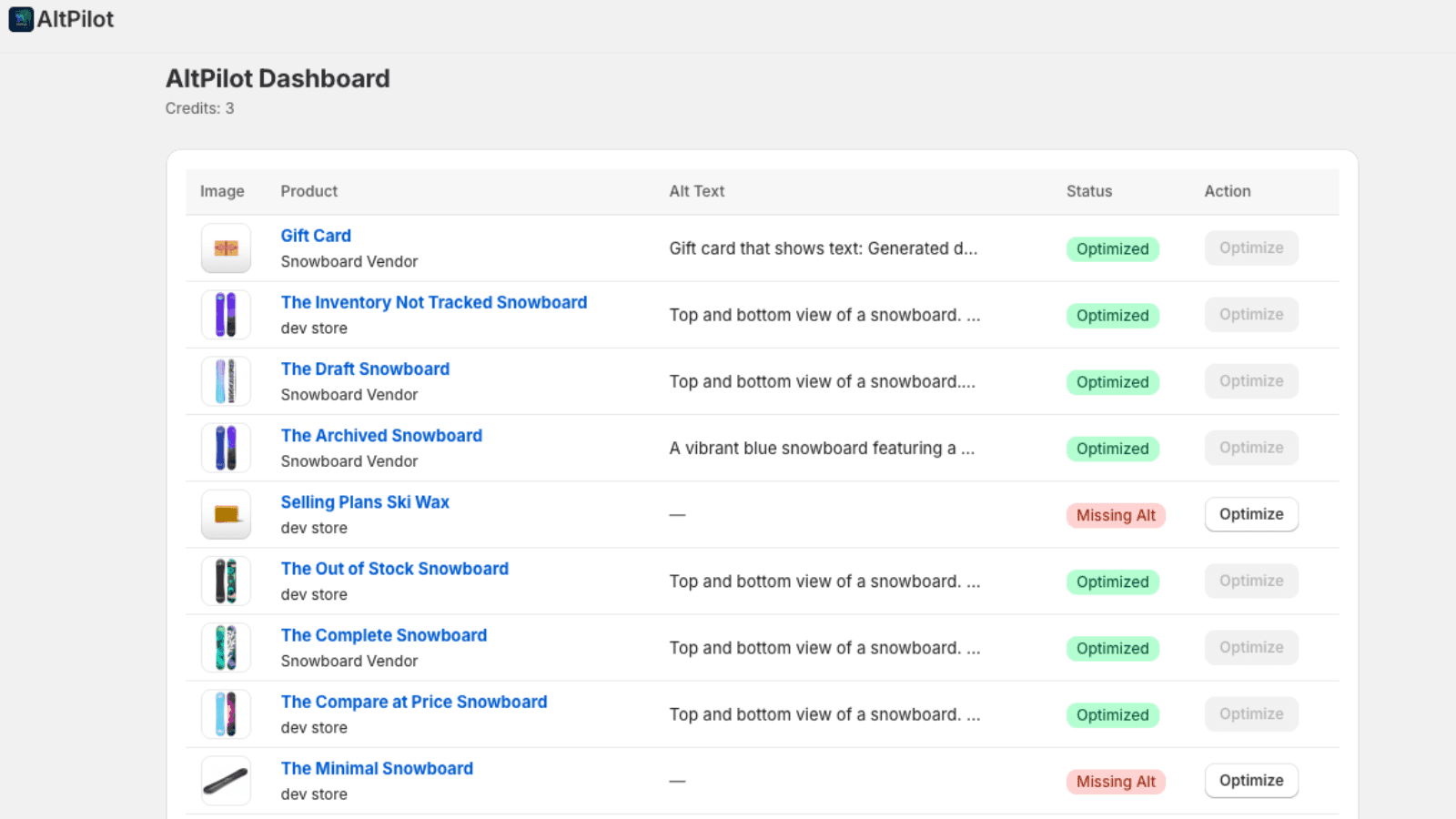Click The Inventory Not Tracked Snowboard link
The width and height of the screenshot is (1456, 819).
coord(433,302)
